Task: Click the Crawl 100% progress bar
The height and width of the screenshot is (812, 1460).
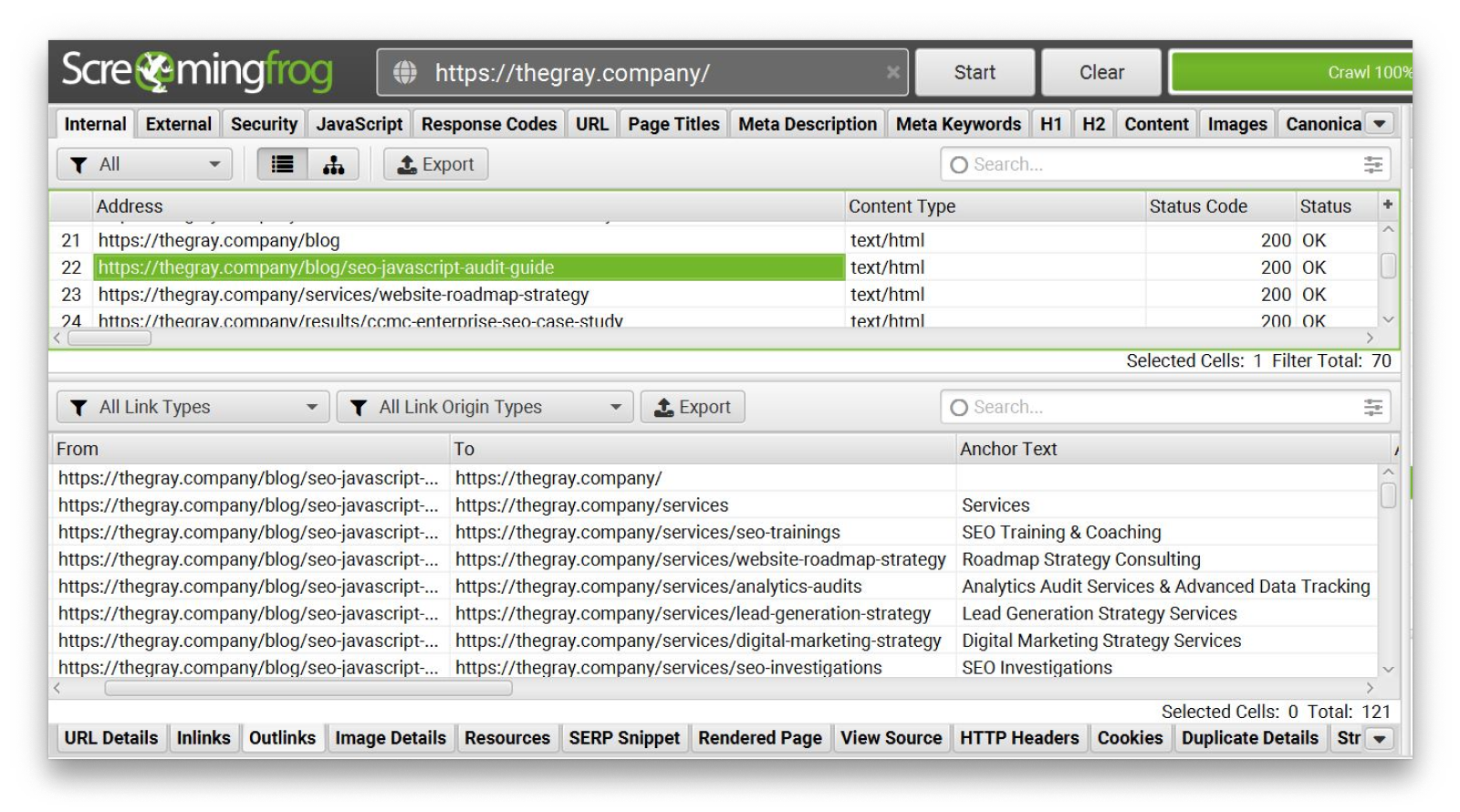Action: point(1290,72)
